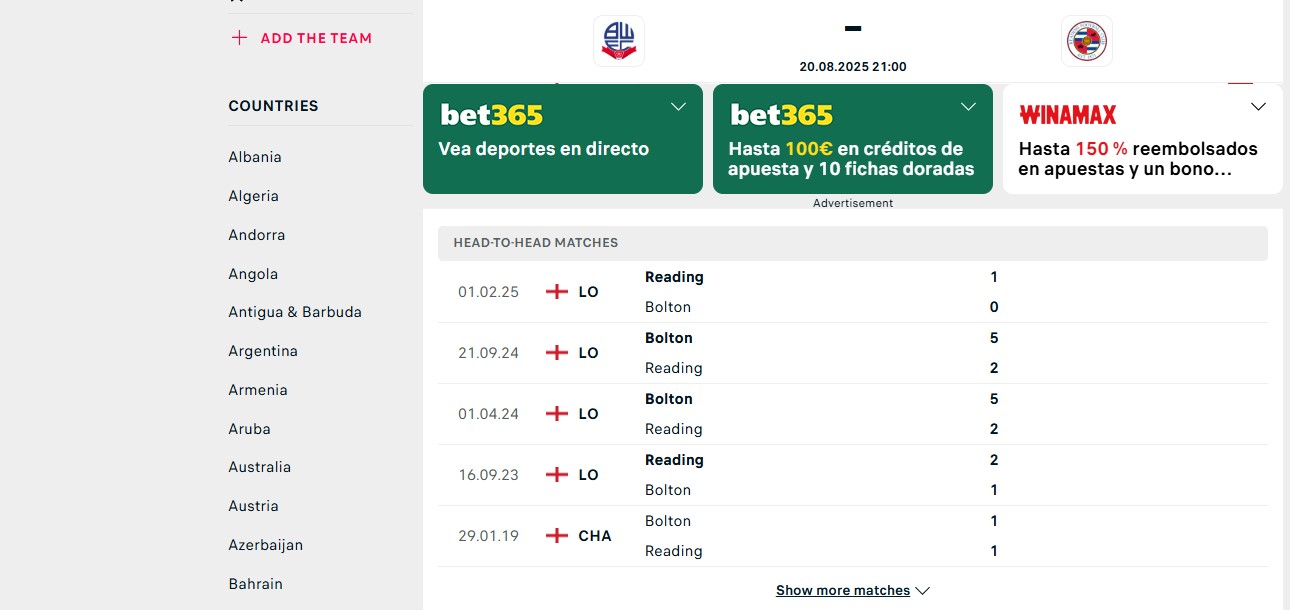
Task: Click the Bolton Wanderers club crest
Action: point(619,41)
